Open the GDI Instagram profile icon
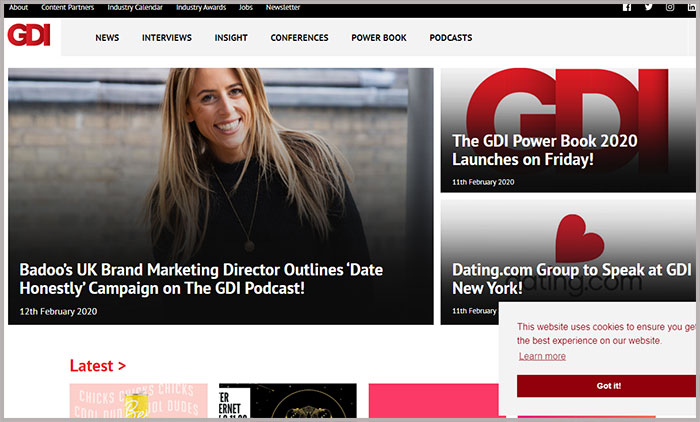This screenshot has width=700, height=422. [670, 7]
